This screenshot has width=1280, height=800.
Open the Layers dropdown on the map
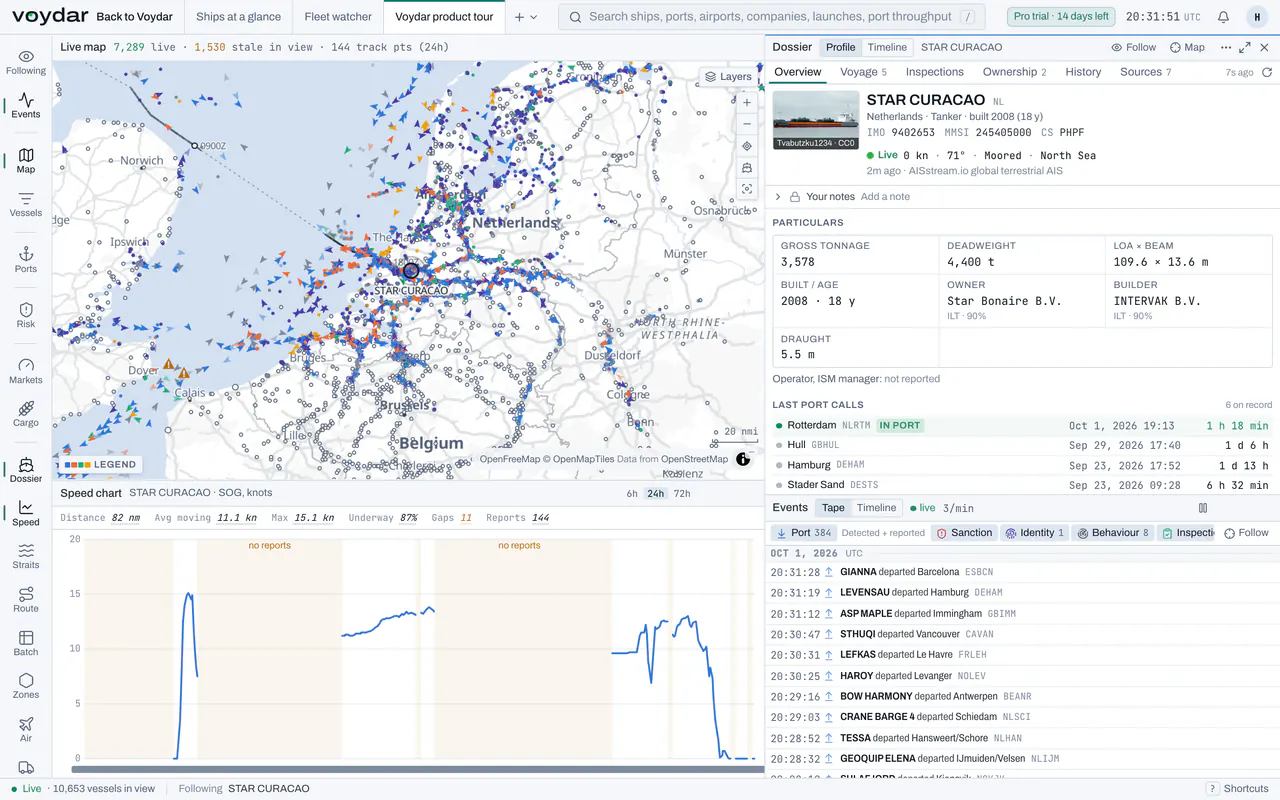728,77
